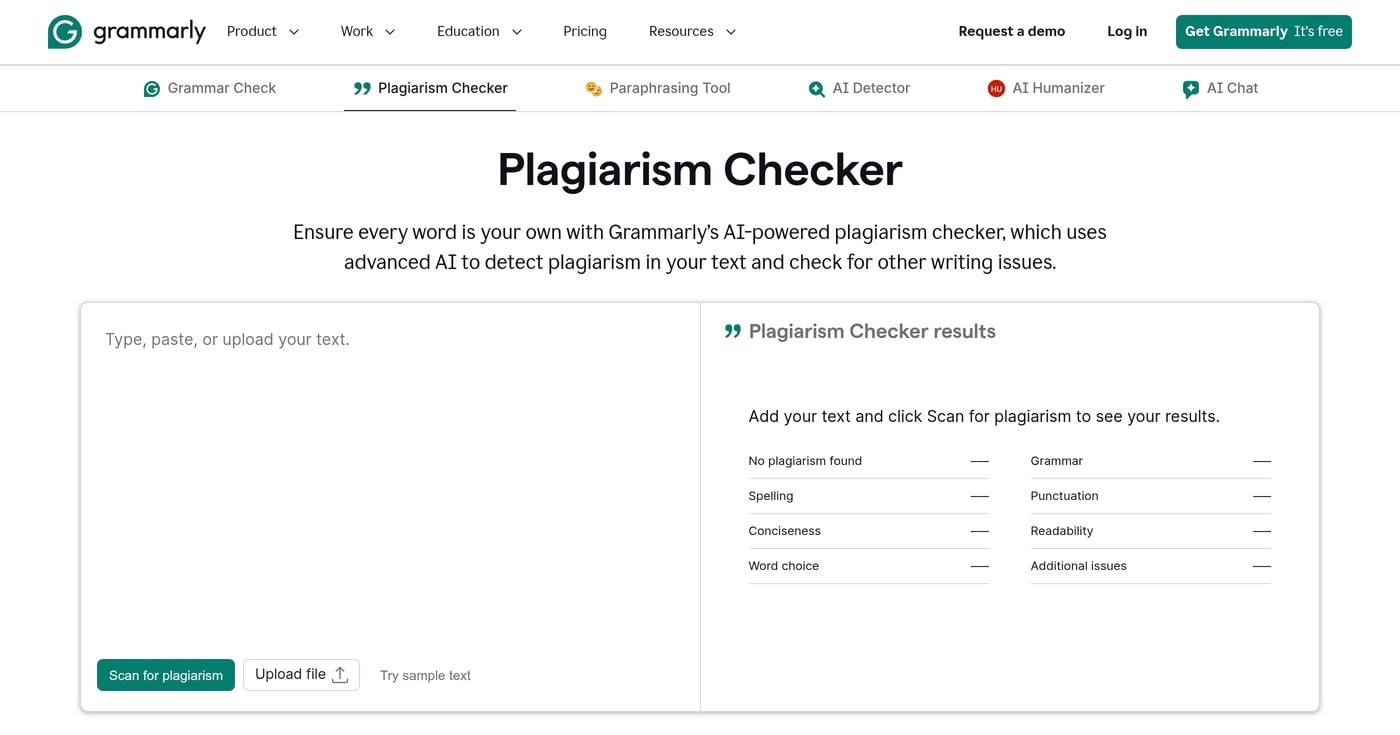This screenshot has height=735, width=1400.
Task: Open the Resources menu label
Action: (681, 32)
